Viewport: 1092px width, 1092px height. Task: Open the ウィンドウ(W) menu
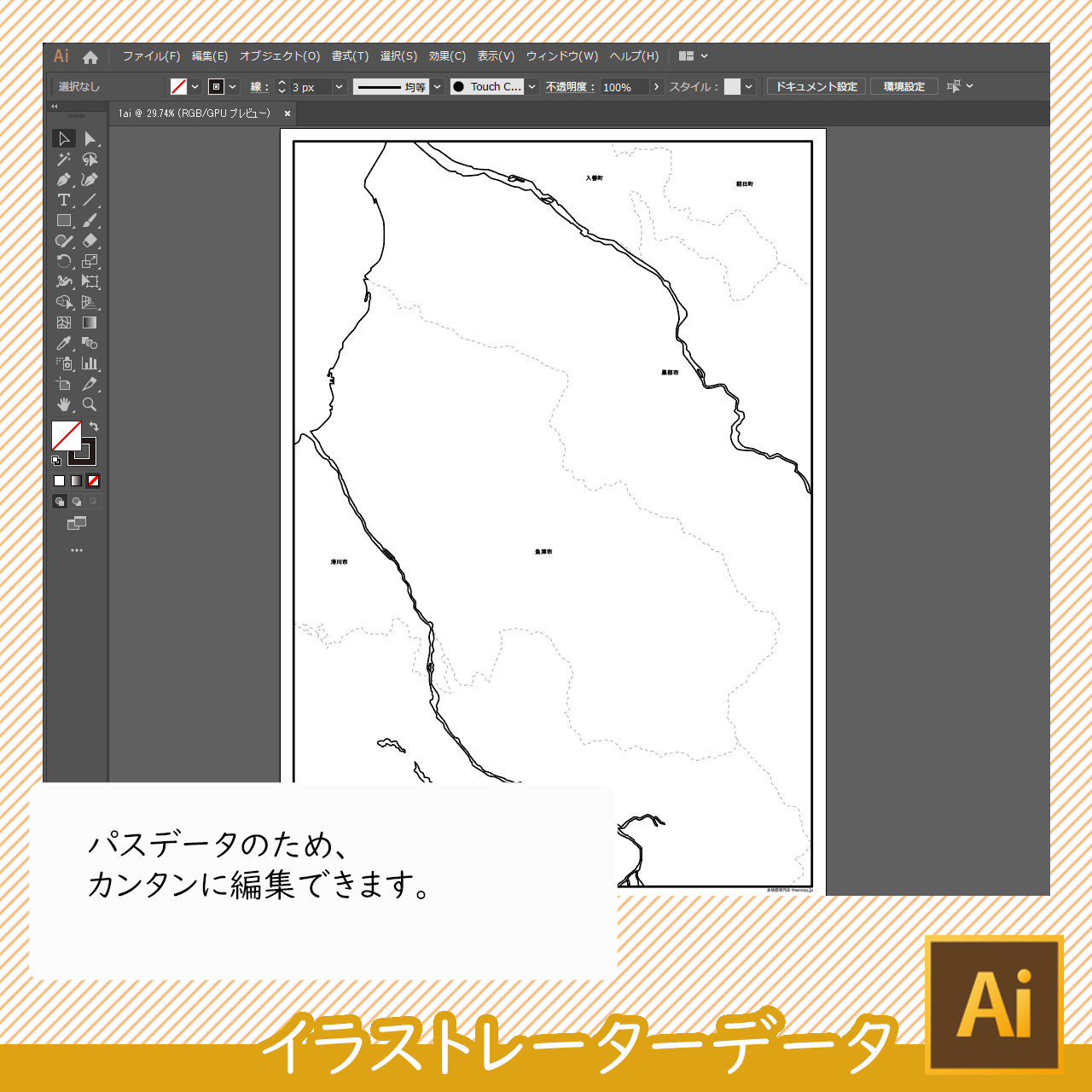(562, 56)
